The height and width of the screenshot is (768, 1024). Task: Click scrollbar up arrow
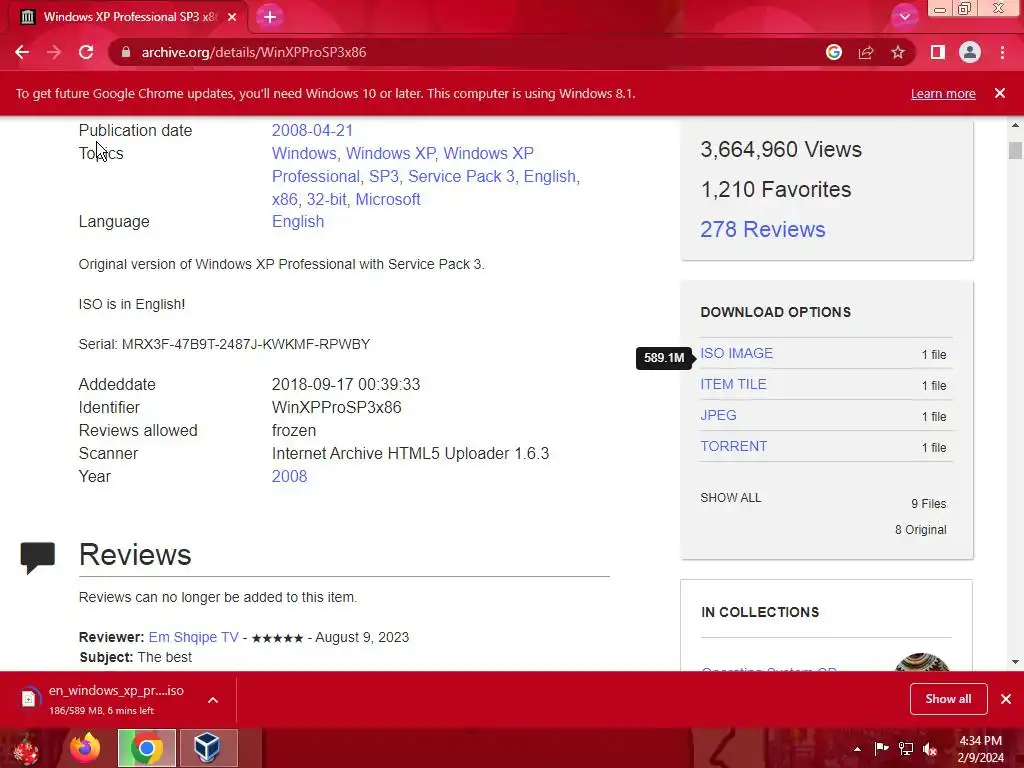pos(1015,125)
